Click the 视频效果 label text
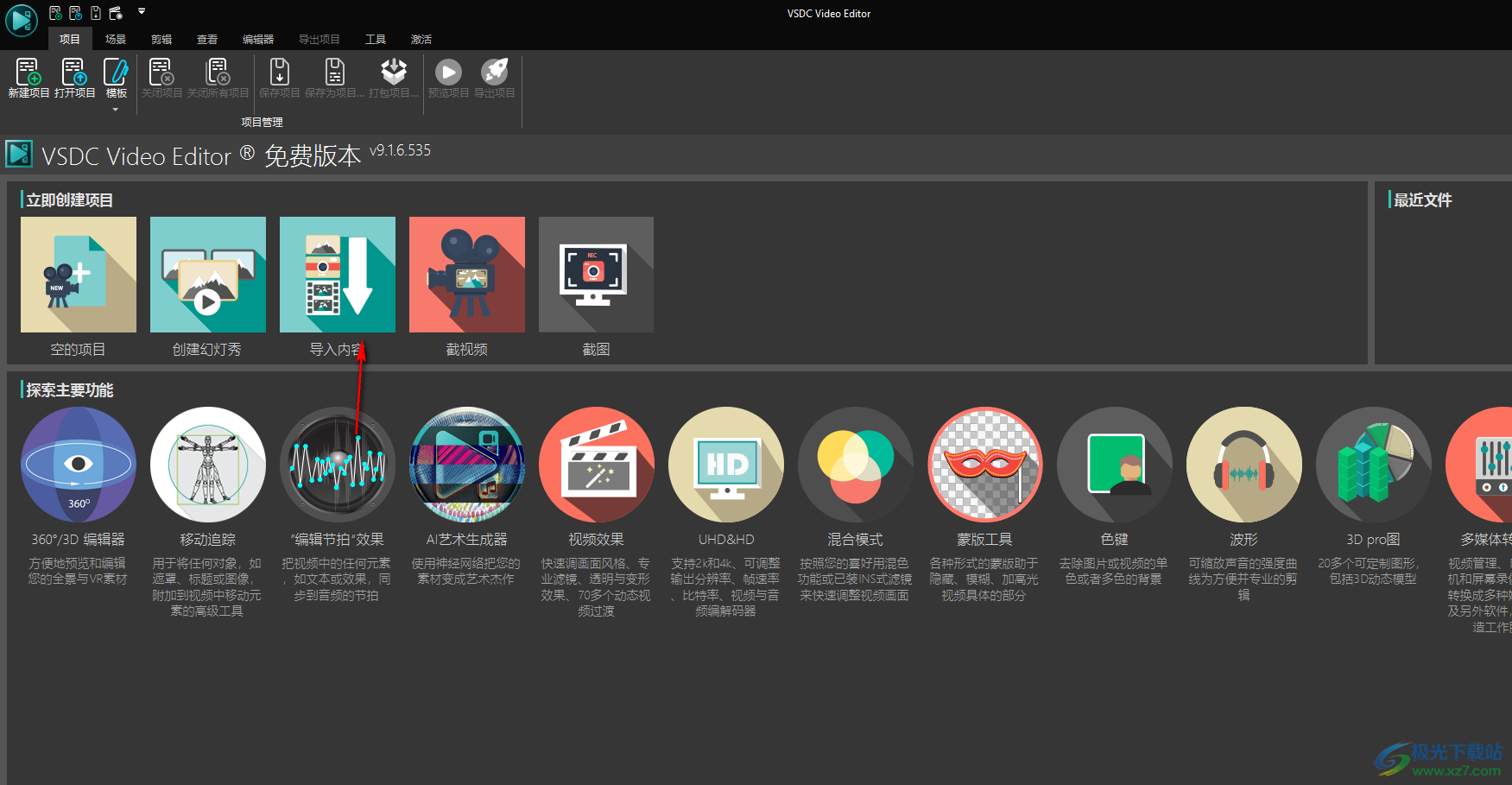Screen dimensions: 1512x785 [x=596, y=539]
